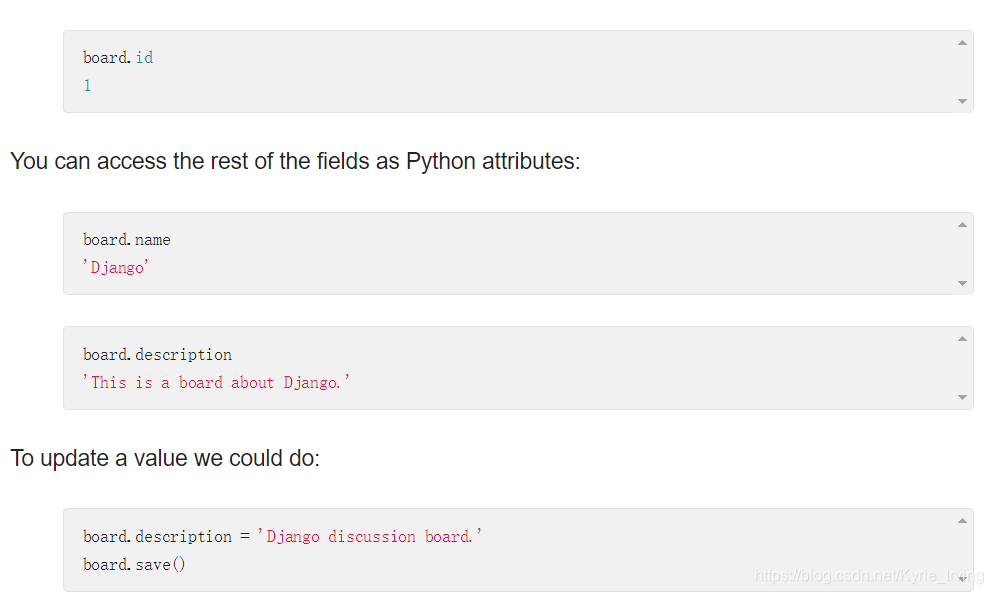The width and height of the screenshot is (993, 594).
Task: Click the 'This is a board about Django.' string
Action: (x=216, y=382)
